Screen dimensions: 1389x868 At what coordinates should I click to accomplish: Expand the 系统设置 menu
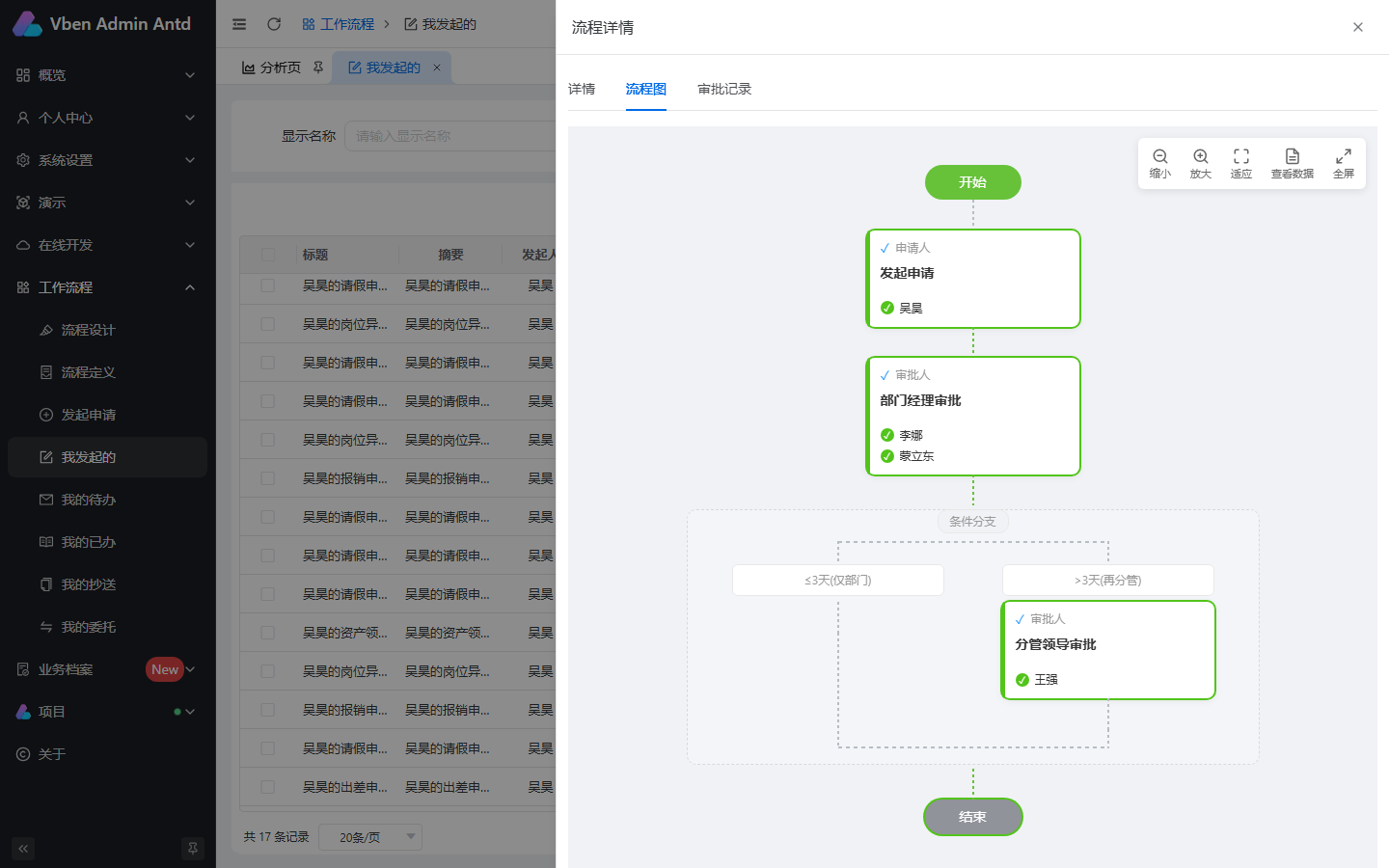(107, 160)
